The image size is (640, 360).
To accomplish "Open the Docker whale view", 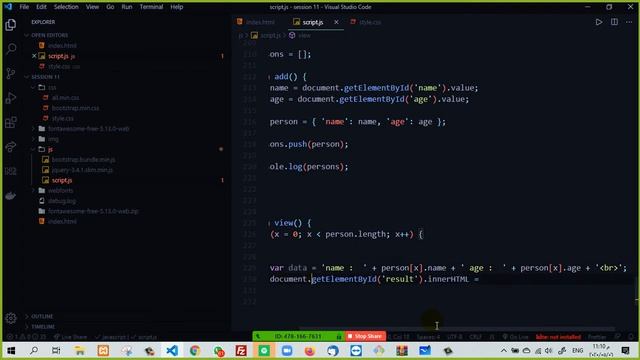I will point(11,196).
